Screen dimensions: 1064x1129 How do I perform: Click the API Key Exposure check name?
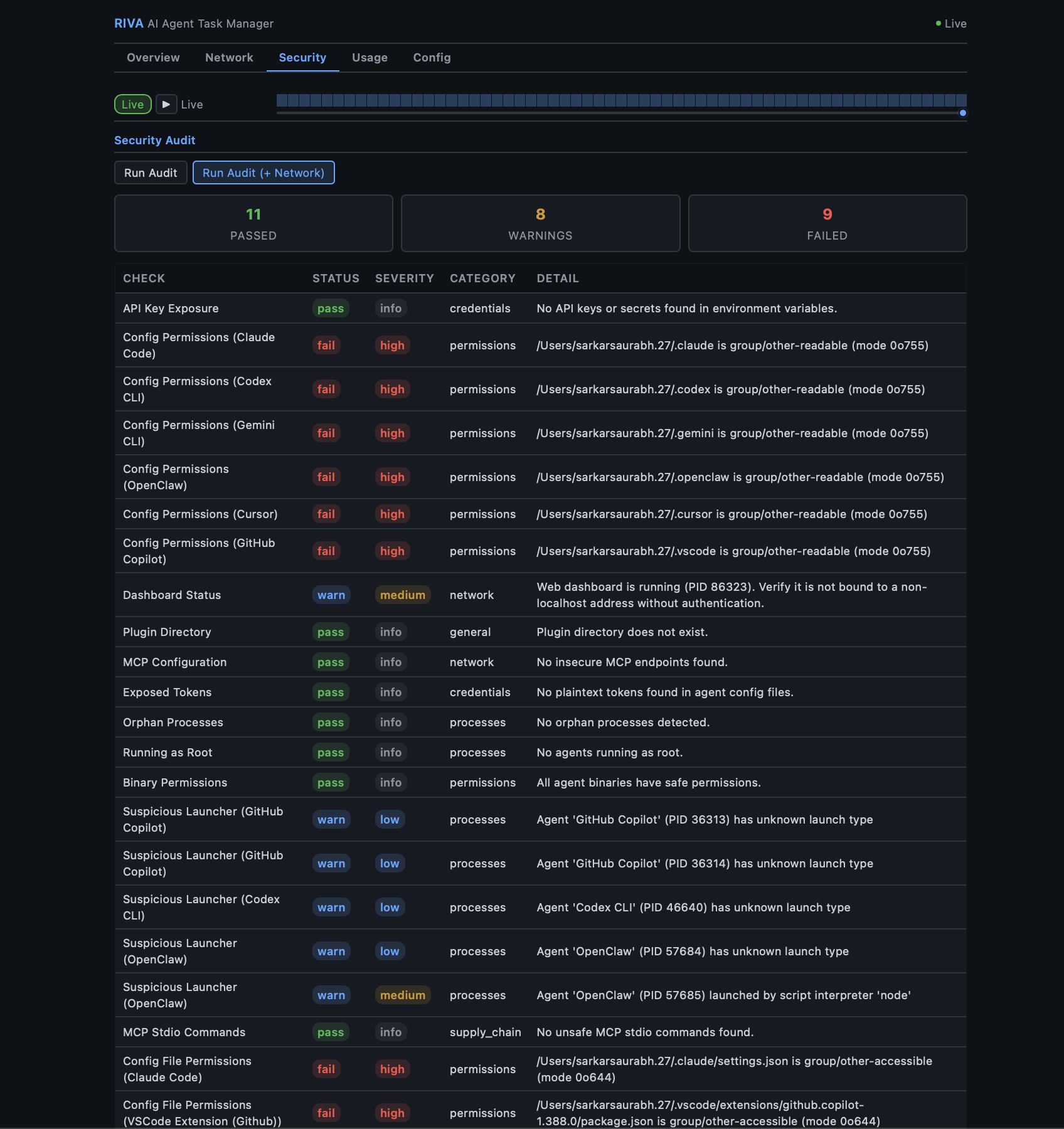click(x=171, y=309)
